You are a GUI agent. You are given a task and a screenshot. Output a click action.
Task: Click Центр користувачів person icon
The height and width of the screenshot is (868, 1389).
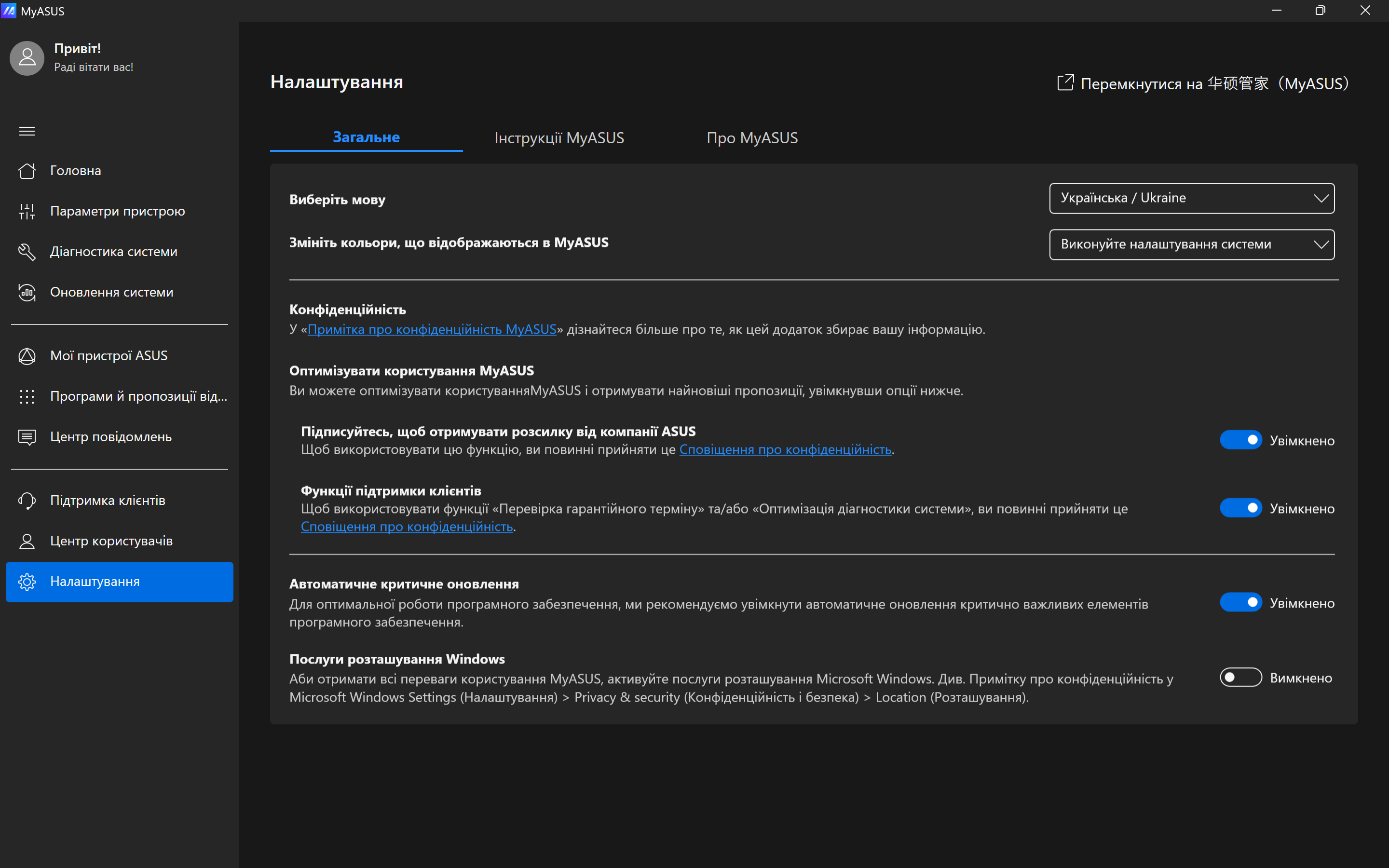coord(27,542)
